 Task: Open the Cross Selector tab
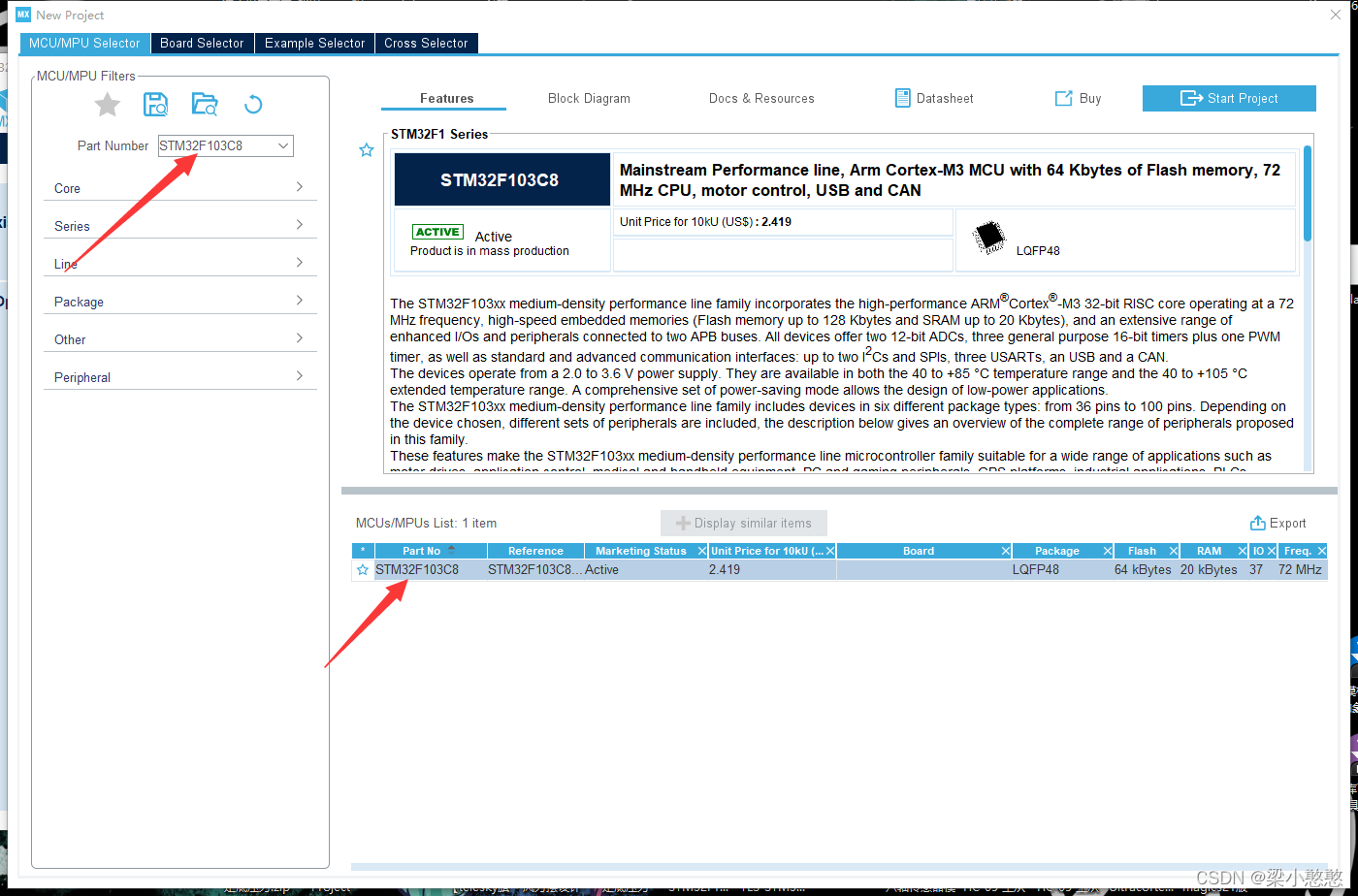point(426,43)
